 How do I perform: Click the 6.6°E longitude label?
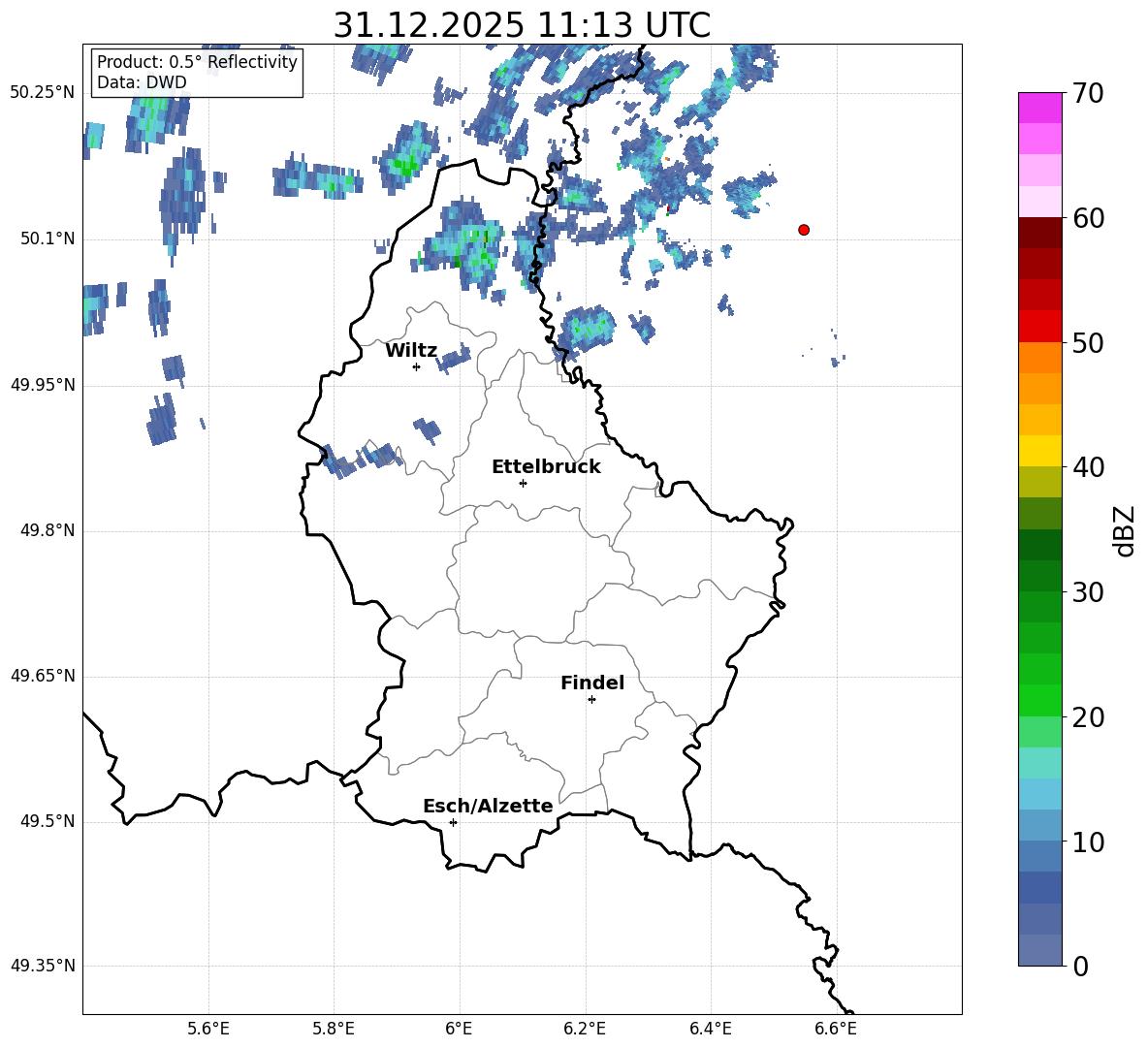point(836,1029)
